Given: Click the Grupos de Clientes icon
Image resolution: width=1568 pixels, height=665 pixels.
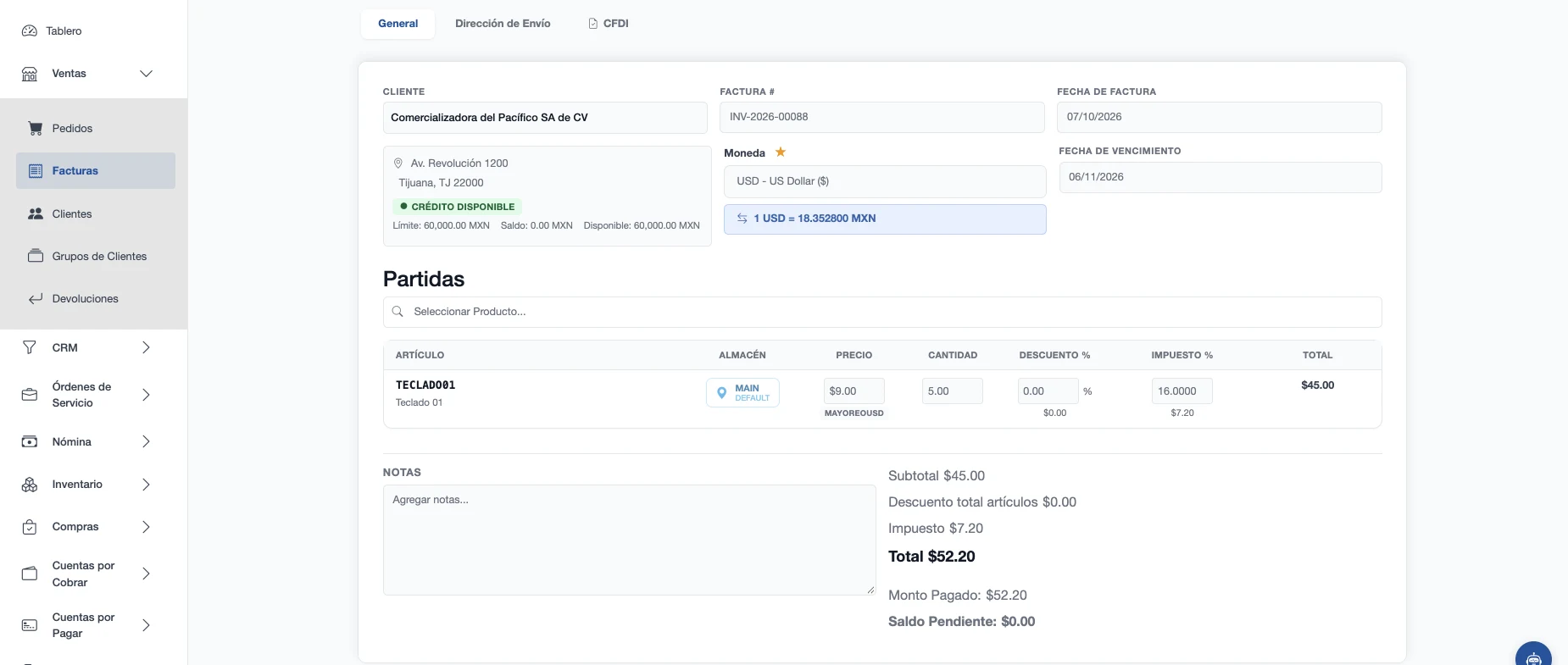Looking at the screenshot, I should [x=36, y=256].
